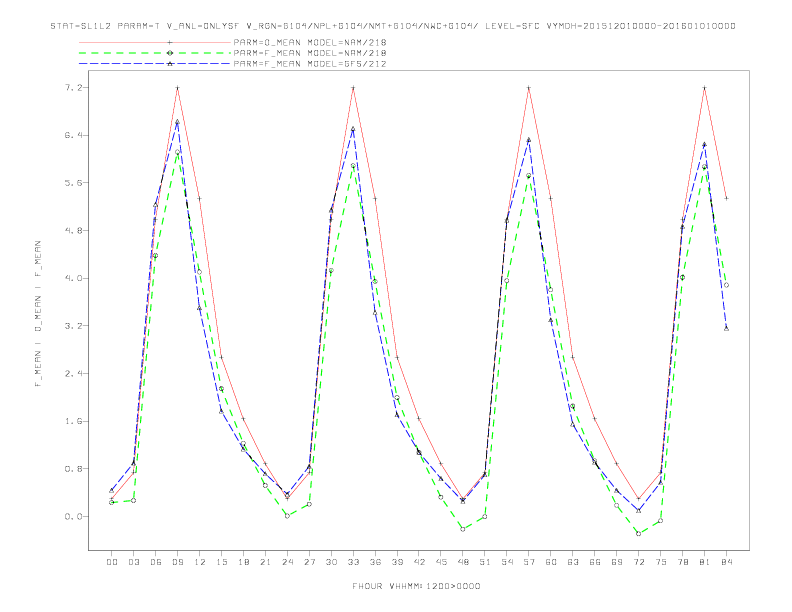Viewport: 792px width, 612px height.
Task: Click the x-axis tick label 66
Action: point(595,562)
